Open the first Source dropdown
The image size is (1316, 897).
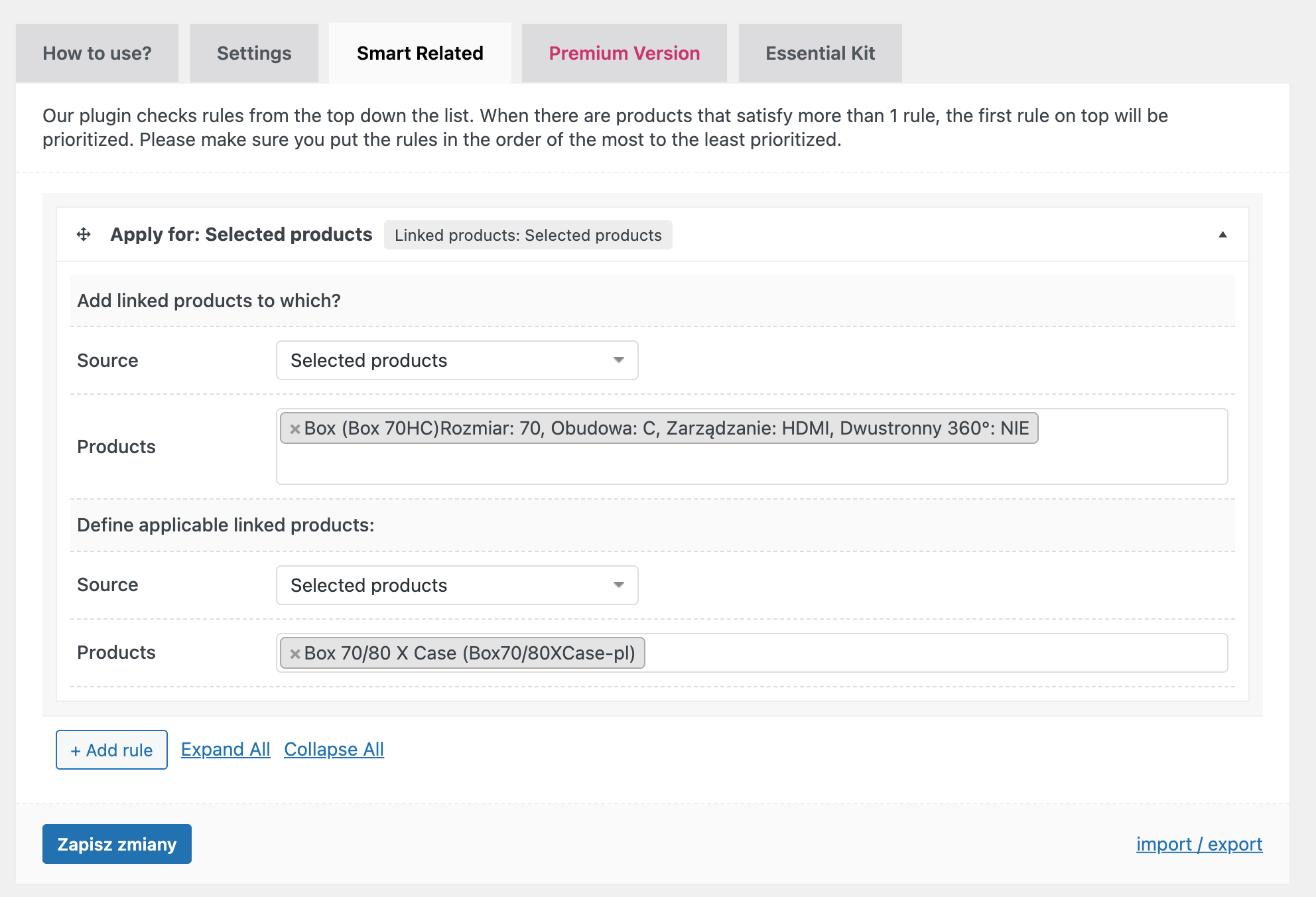point(457,360)
